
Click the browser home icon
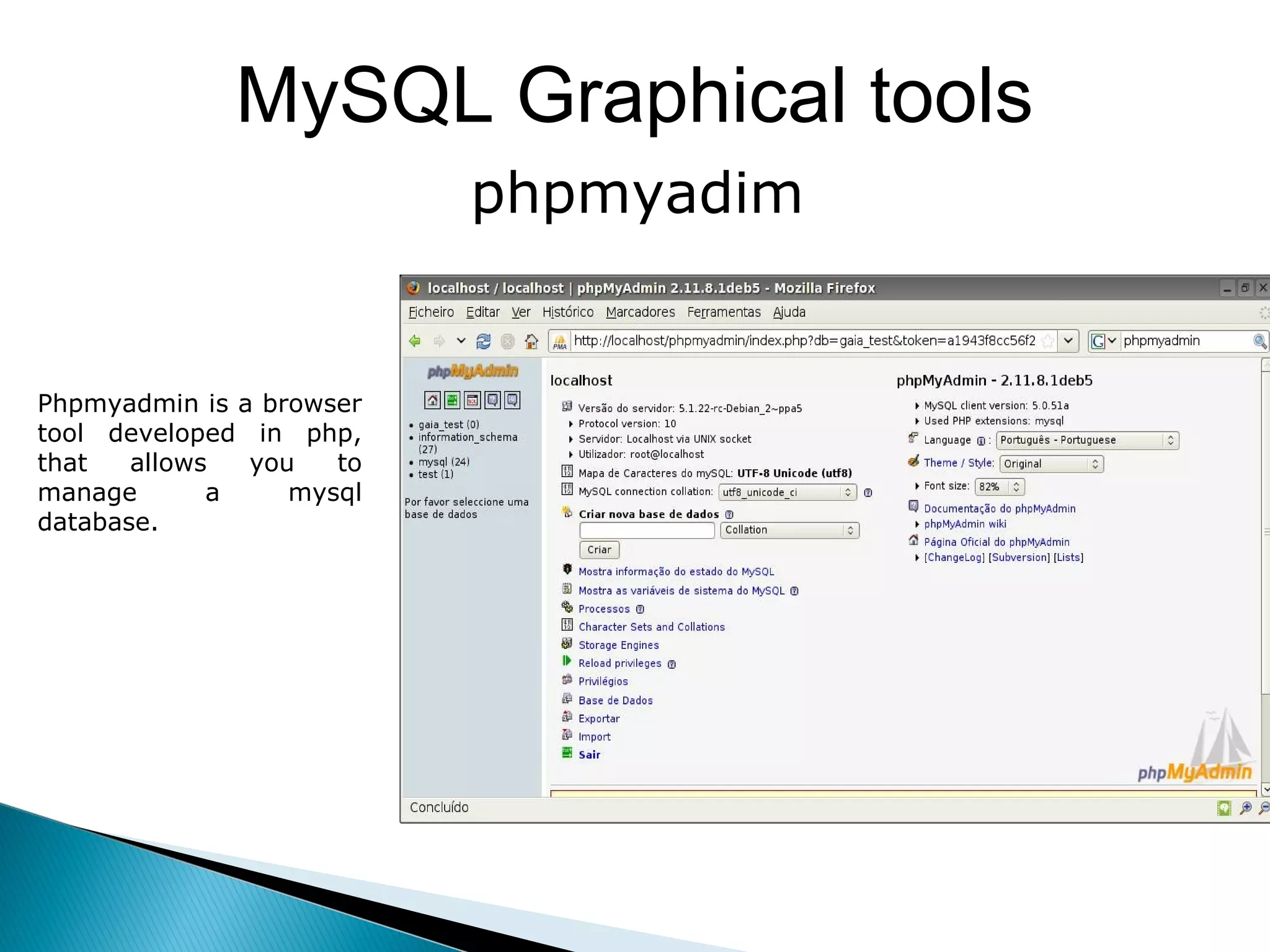coord(531,341)
